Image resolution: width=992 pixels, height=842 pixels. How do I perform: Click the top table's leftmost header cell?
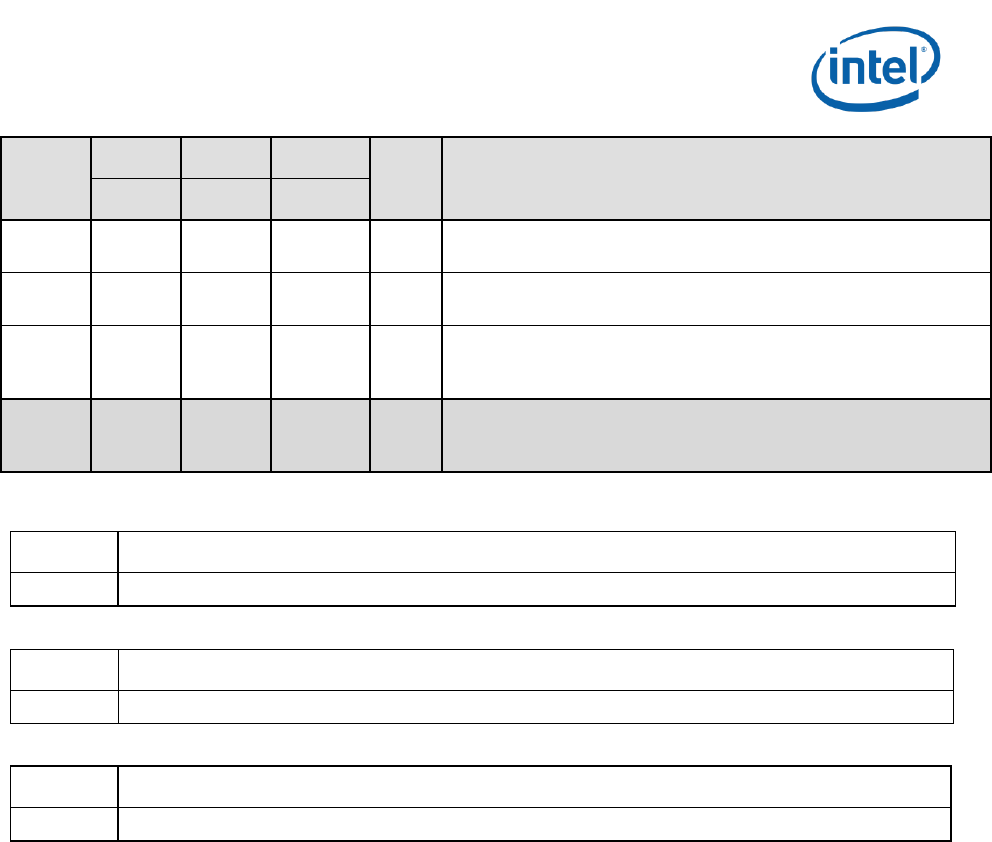[x=46, y=178]
